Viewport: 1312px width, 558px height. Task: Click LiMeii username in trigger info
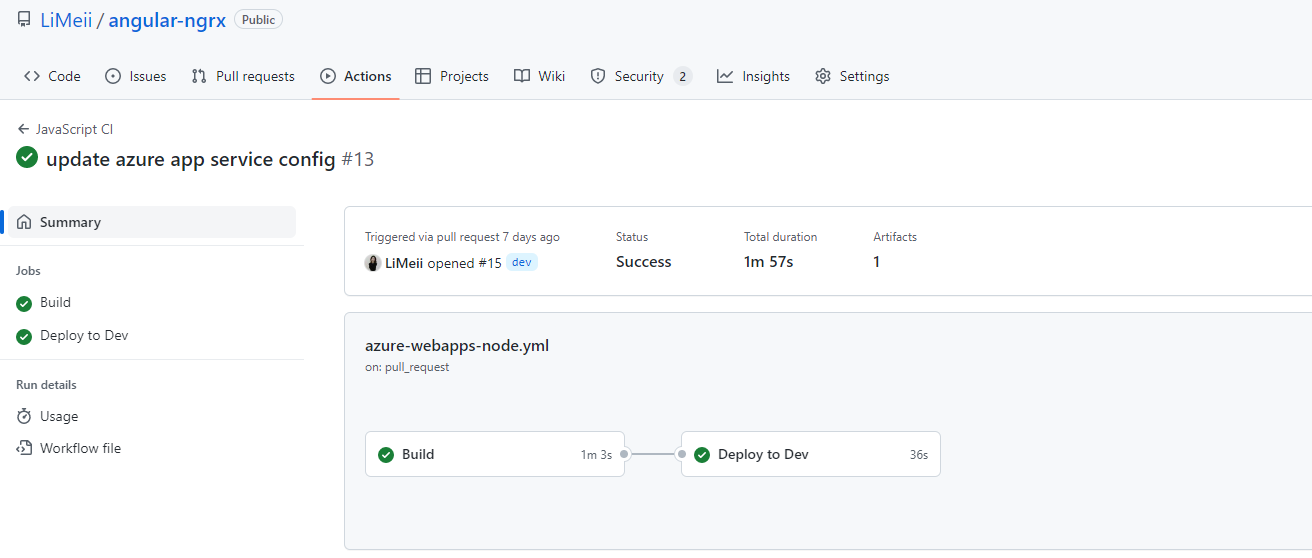click(404, 263)
